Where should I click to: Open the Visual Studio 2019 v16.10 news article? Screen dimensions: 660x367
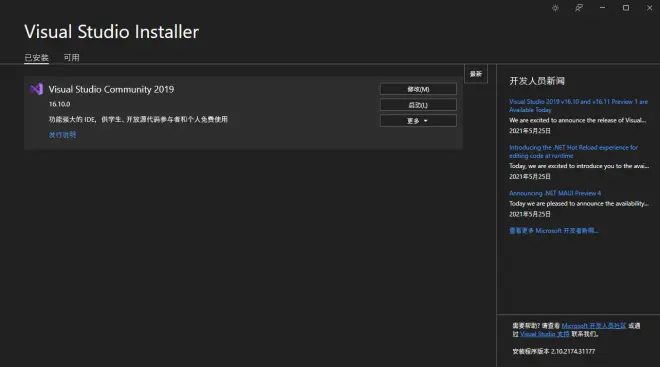[x=578, y=106]
